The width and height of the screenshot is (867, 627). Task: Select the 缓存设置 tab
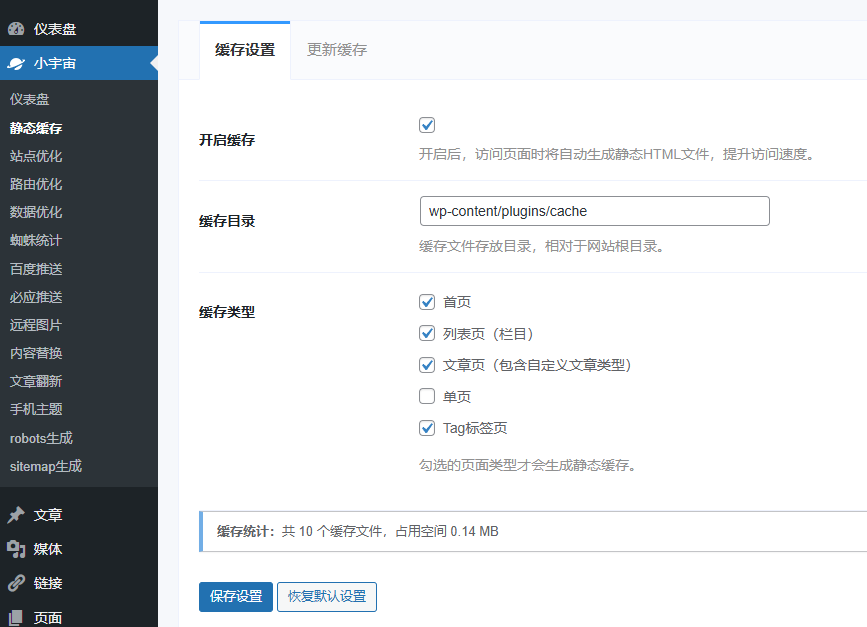(245, 50)
